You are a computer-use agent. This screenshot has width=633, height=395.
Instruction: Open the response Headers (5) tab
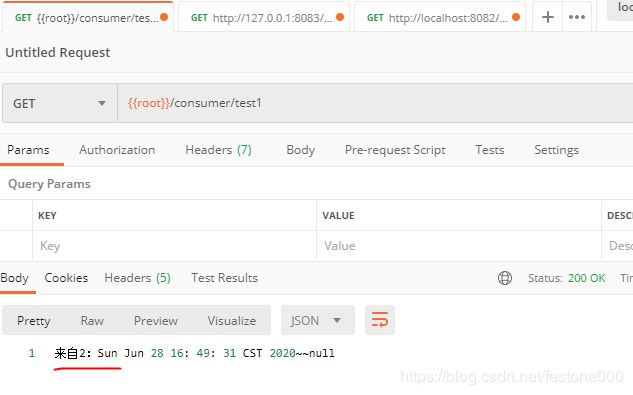[137, 278]
